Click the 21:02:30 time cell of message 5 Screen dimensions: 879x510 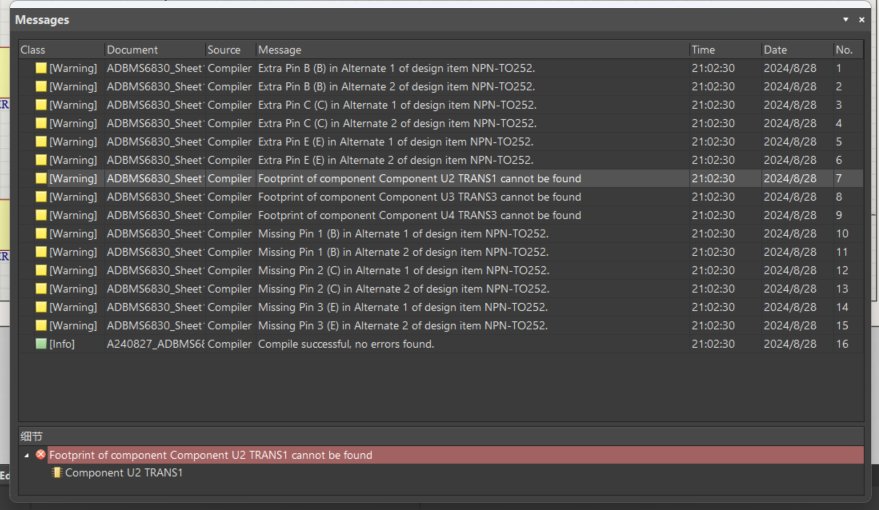point(713,142)
